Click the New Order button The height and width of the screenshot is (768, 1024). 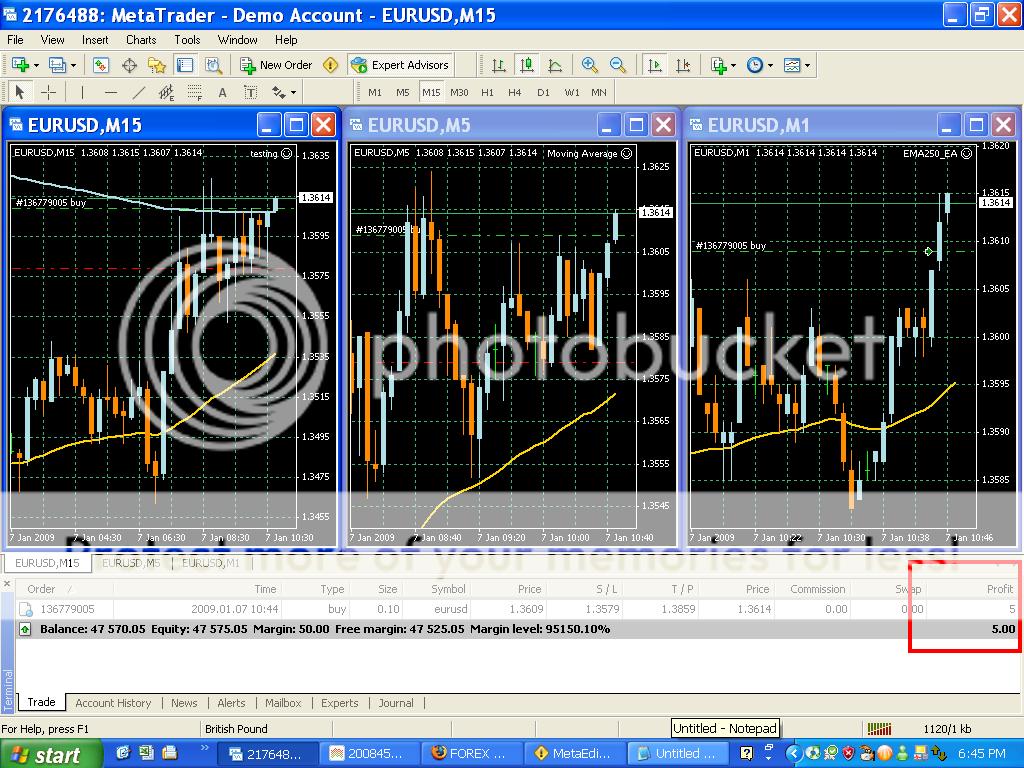coord(276,65)
